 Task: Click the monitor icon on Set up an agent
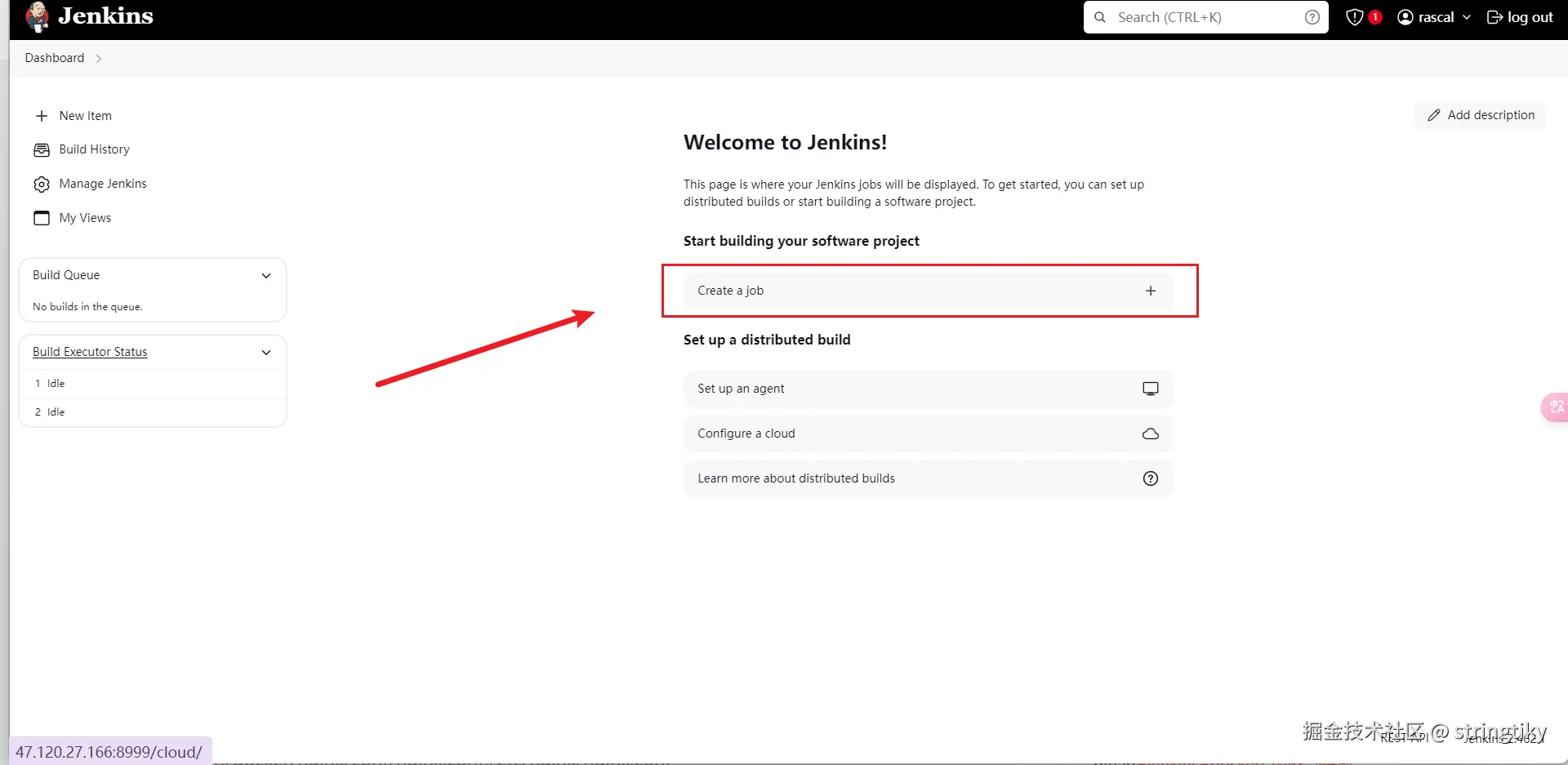[1151, 389]
